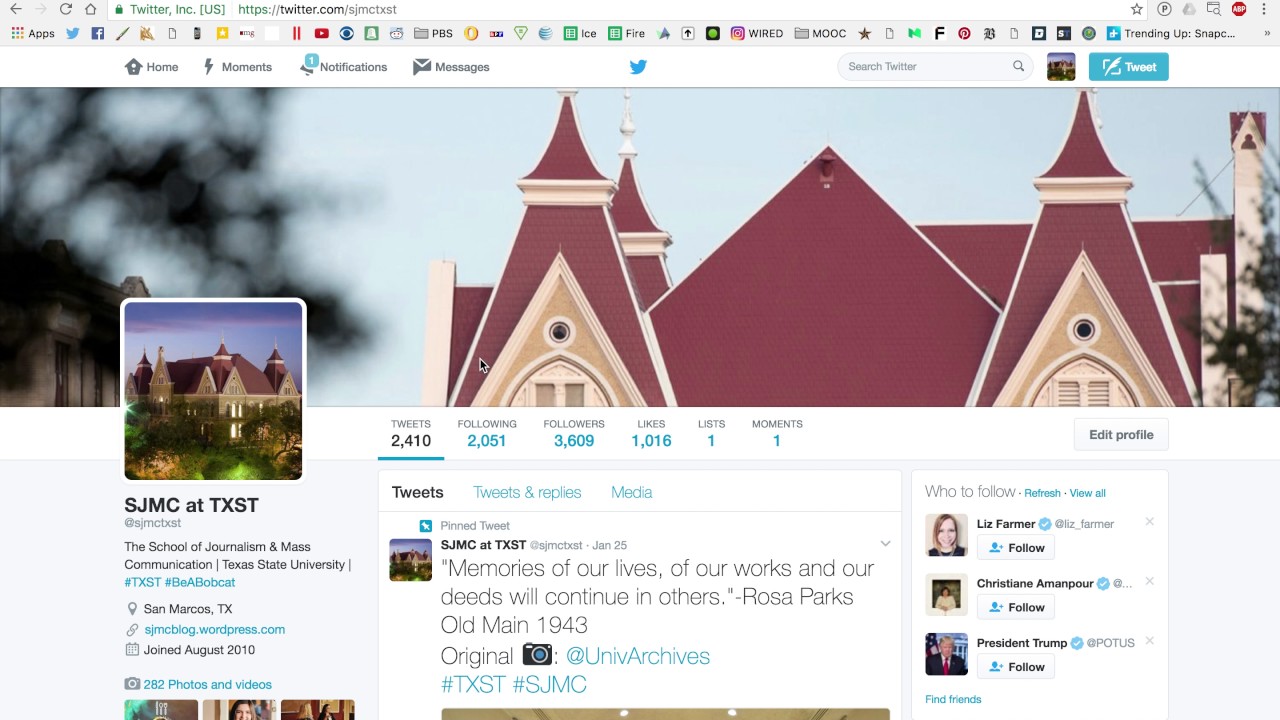Screen dimensions: 1280x720
Task: Go to Twitter Home in the nav bar
Action: 151,67
